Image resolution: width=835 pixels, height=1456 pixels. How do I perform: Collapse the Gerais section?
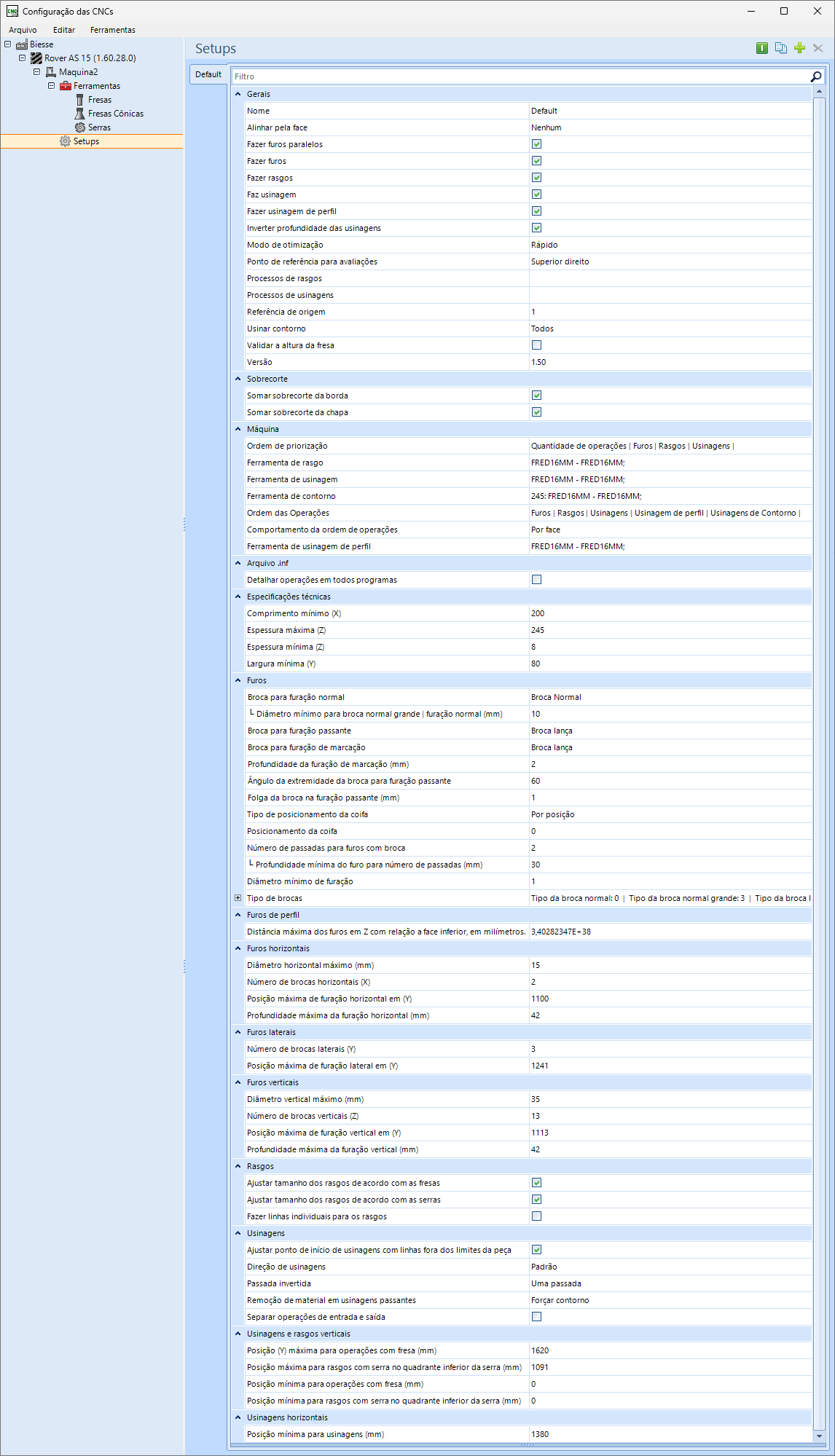pos(238,94)
